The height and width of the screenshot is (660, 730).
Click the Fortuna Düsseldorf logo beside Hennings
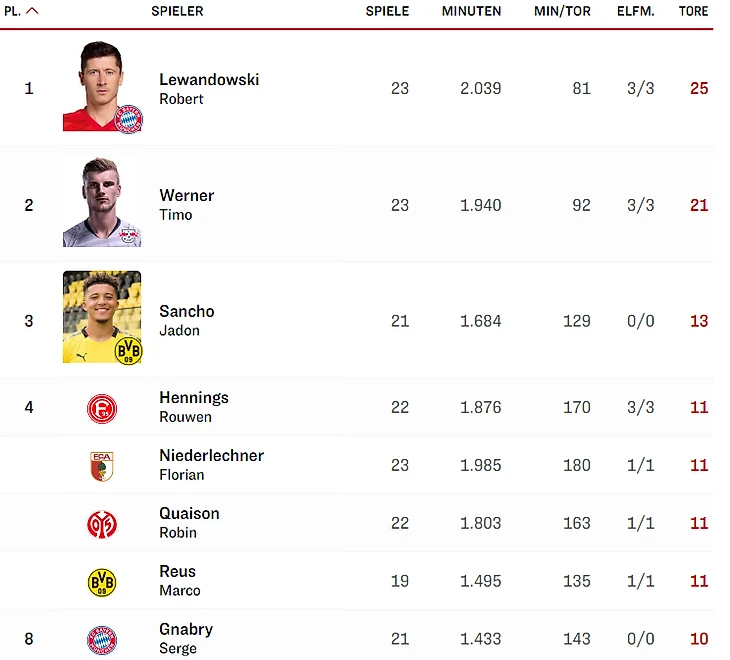tap(102, 409)
